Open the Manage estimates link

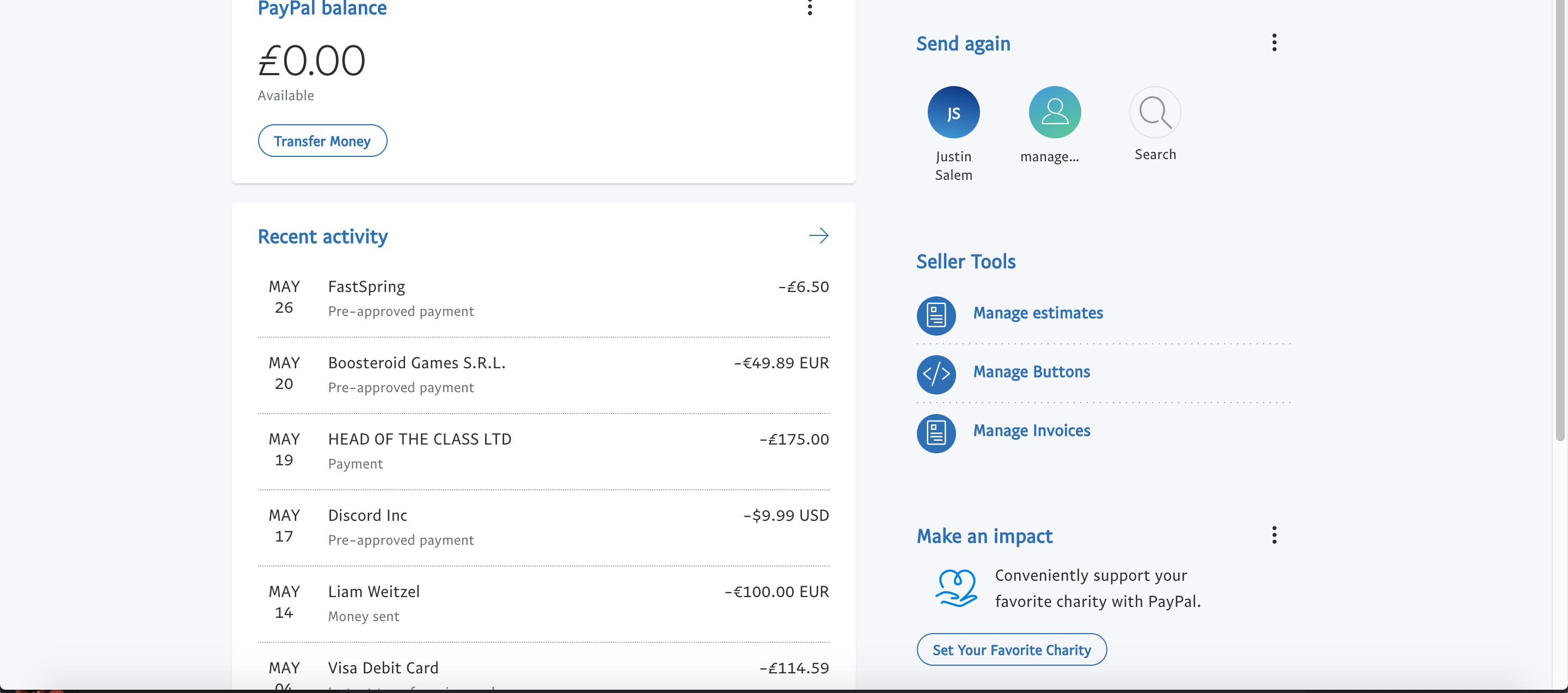tap(1038, 313)
